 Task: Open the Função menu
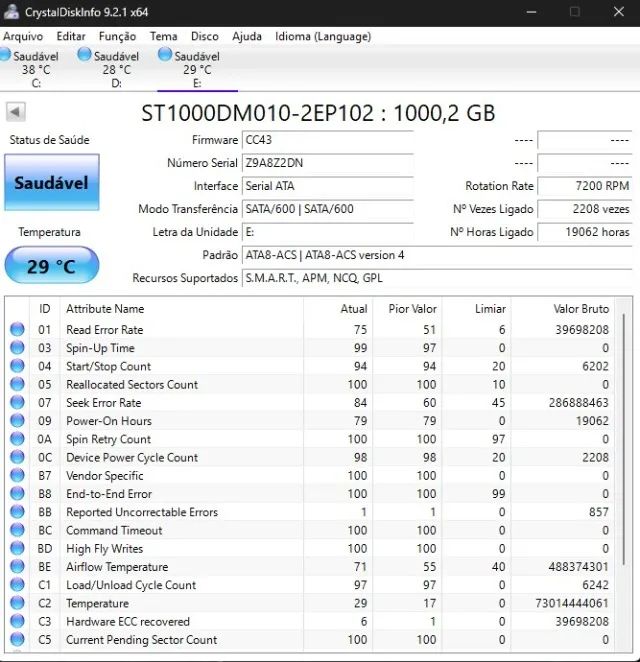point(117,36)
